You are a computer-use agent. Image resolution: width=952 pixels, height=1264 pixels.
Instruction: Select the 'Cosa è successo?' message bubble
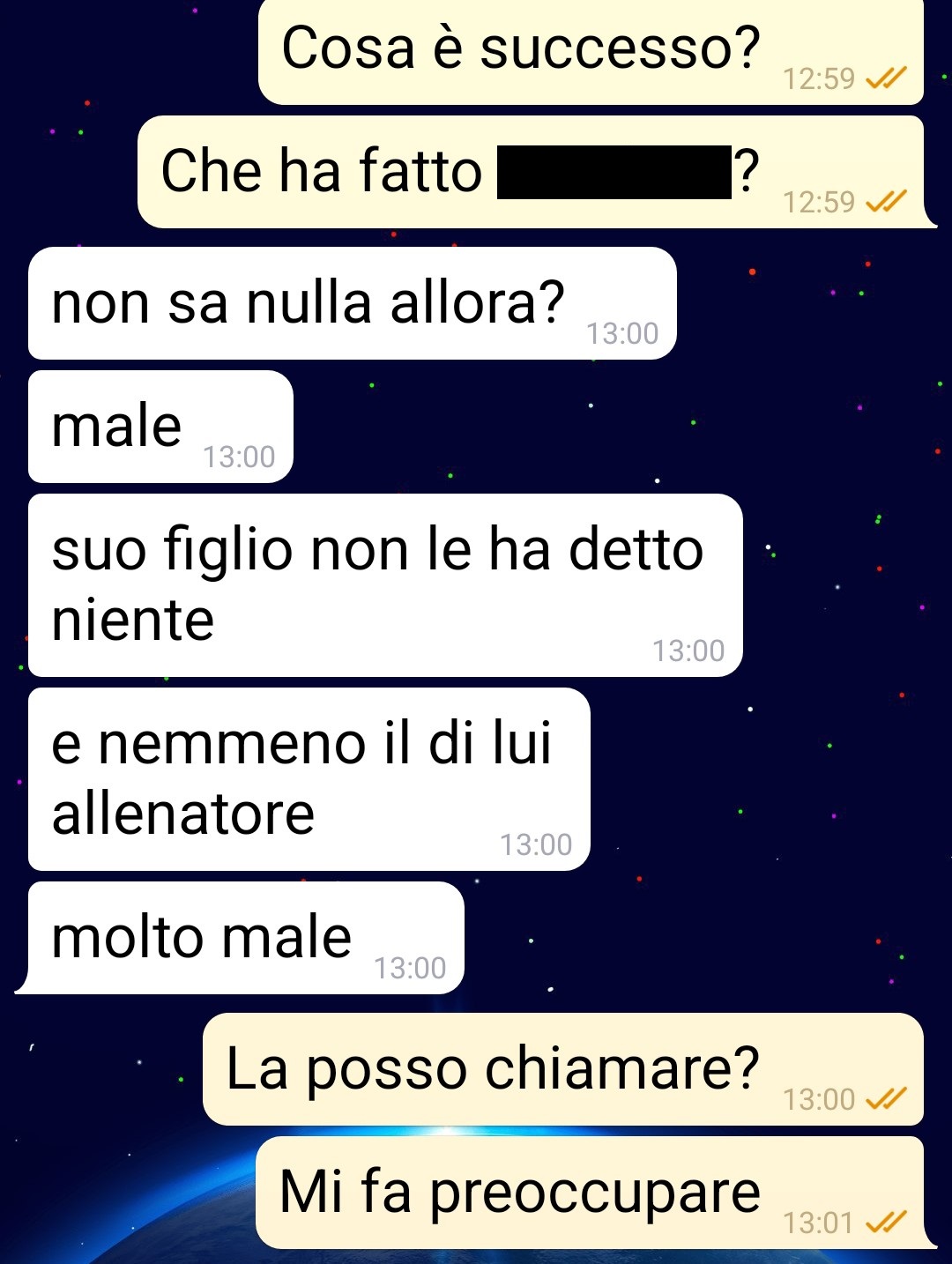591,52
